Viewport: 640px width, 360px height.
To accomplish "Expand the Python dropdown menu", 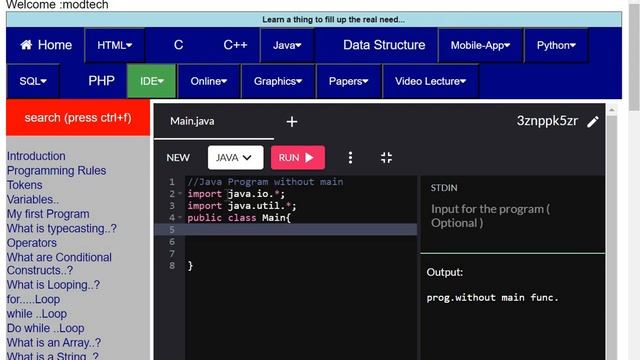I will point(556,45).
